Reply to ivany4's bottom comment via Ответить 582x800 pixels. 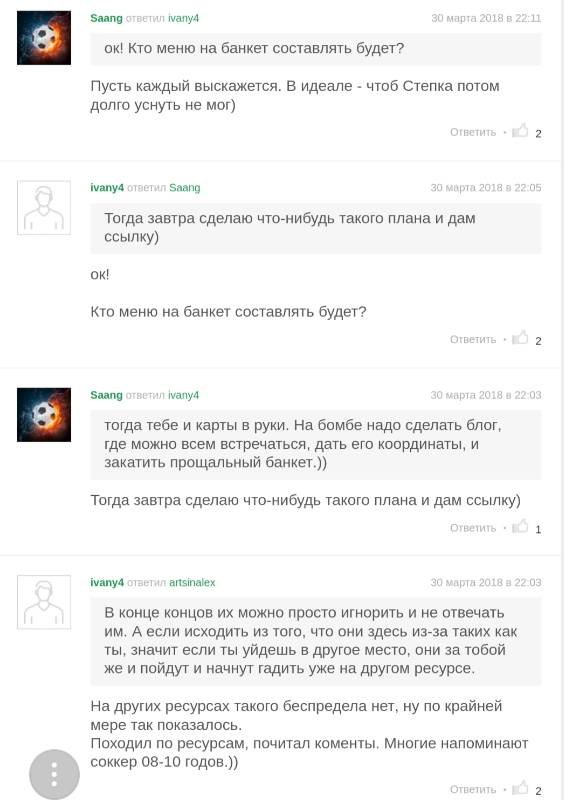click(x=473, y=789)
